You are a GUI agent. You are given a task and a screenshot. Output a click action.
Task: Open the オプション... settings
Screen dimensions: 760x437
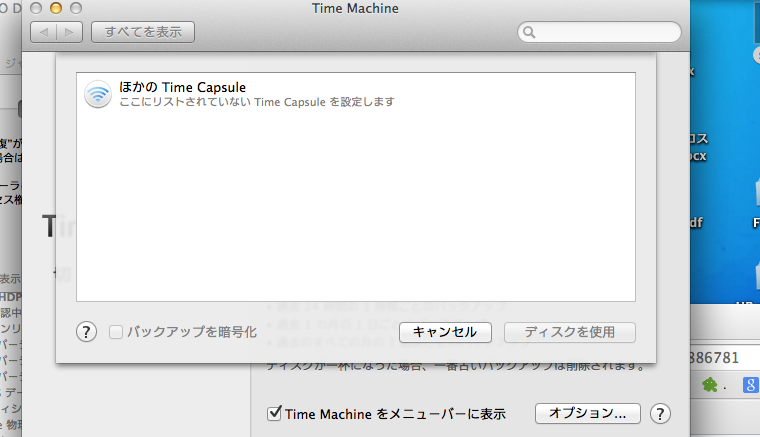pyautogui.click(x=587, y=413)
